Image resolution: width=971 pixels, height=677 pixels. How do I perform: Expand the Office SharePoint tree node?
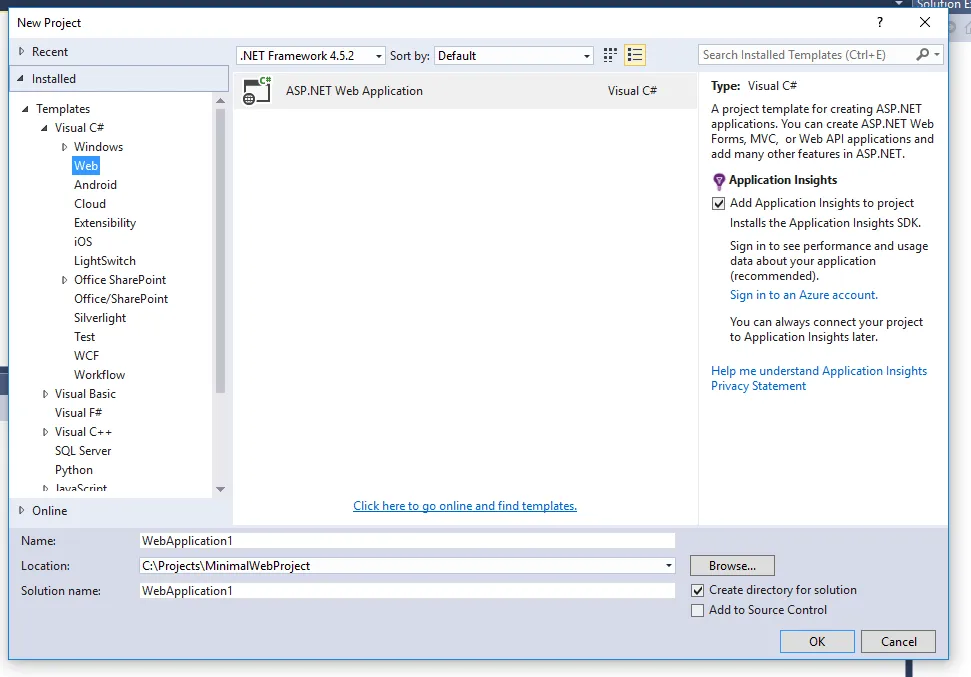pyautogui.click(x=64, y=280)
